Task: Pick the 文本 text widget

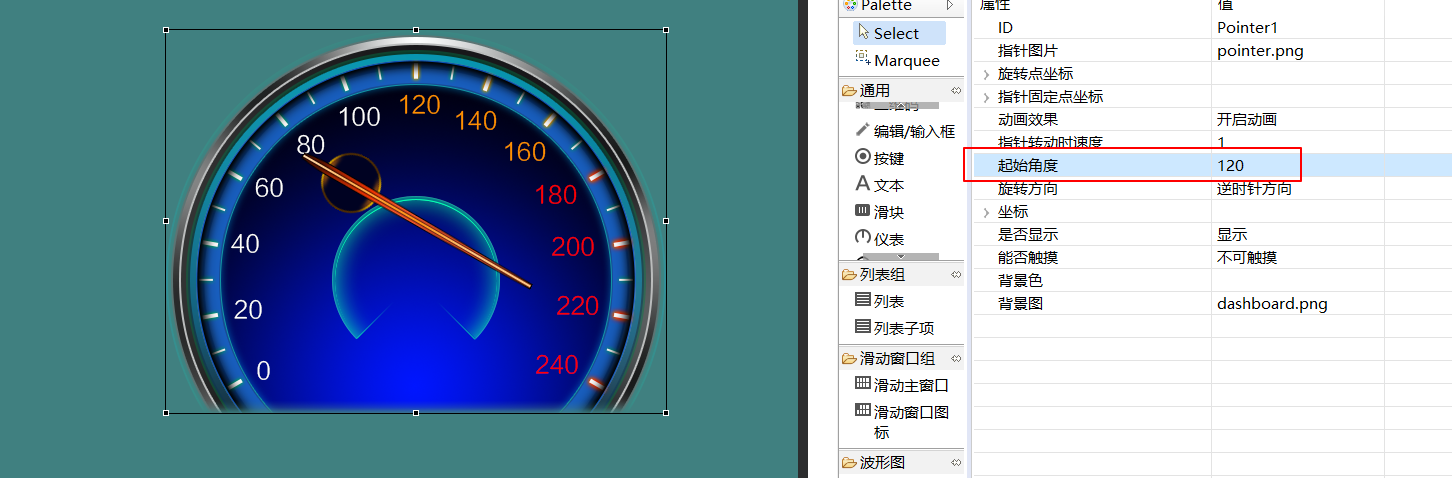Action: coord(880,185)
